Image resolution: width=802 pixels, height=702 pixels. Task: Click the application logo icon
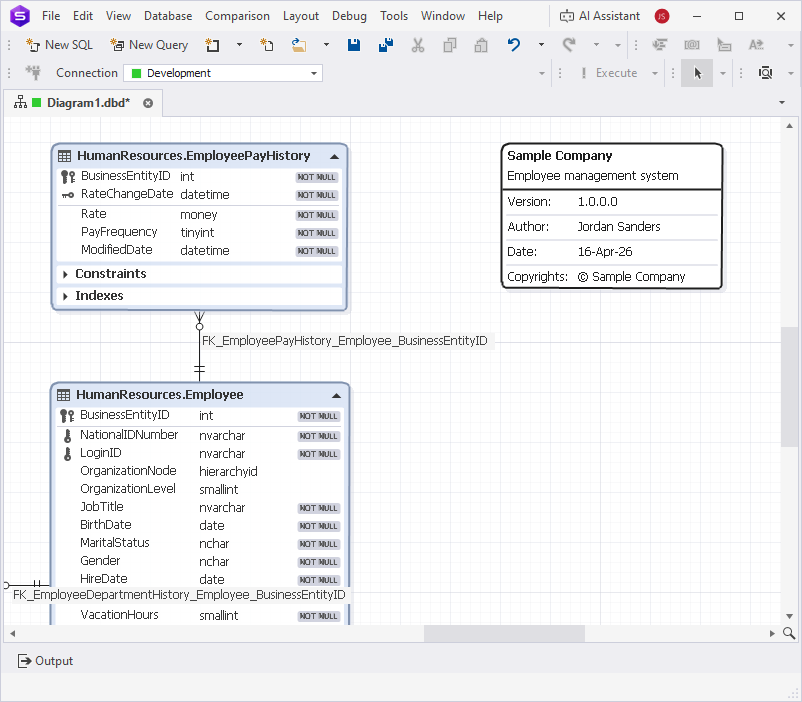point(20,16)
